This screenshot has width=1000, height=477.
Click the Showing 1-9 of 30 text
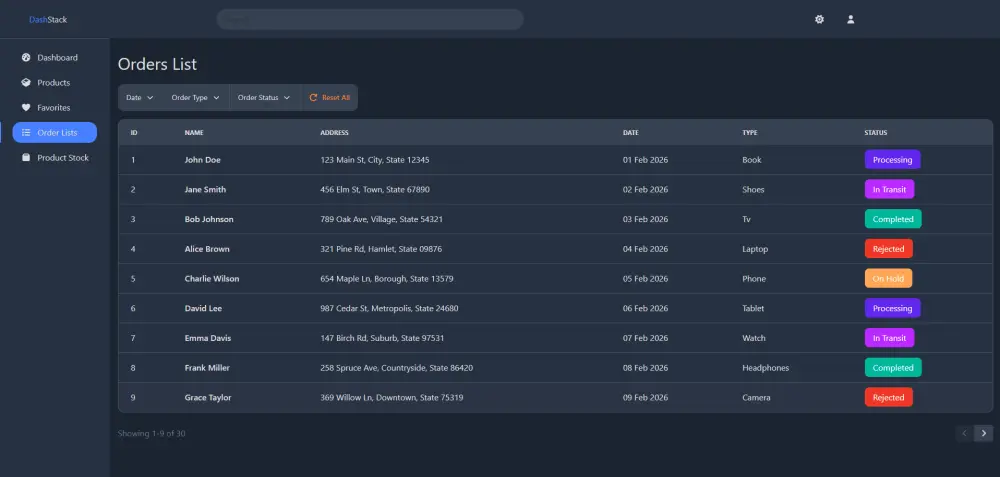coord(152,434)
